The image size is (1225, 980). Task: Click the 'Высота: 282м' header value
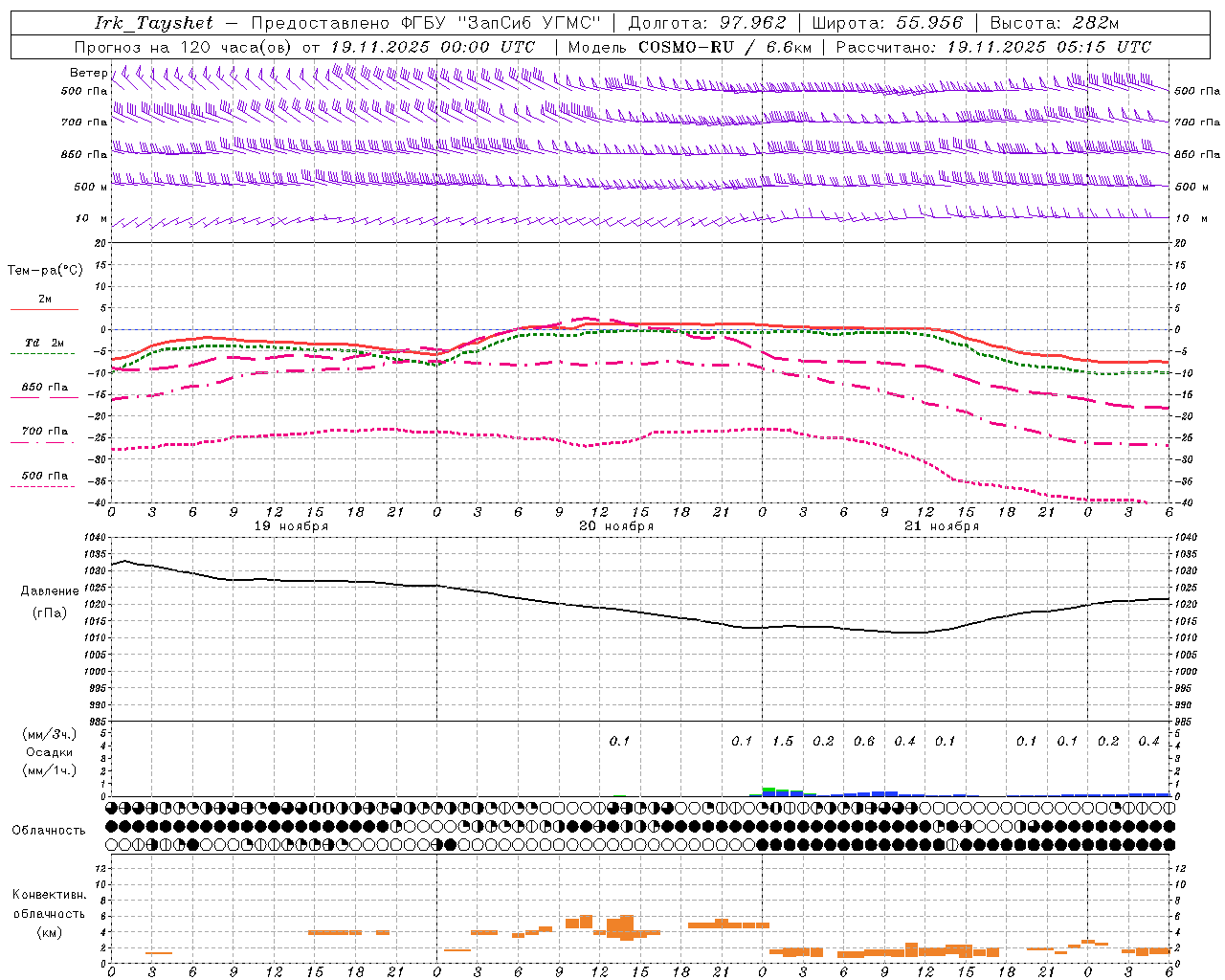[x=1055, y=23]
